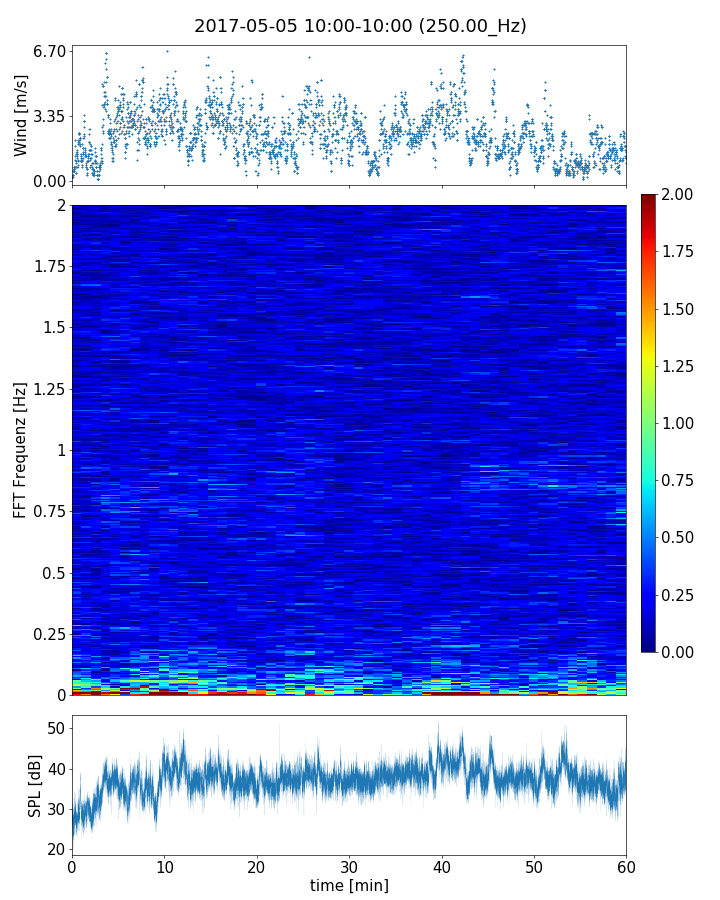
Task: Click the 1.75 tick on frequency axis
Action: [47, 266]
